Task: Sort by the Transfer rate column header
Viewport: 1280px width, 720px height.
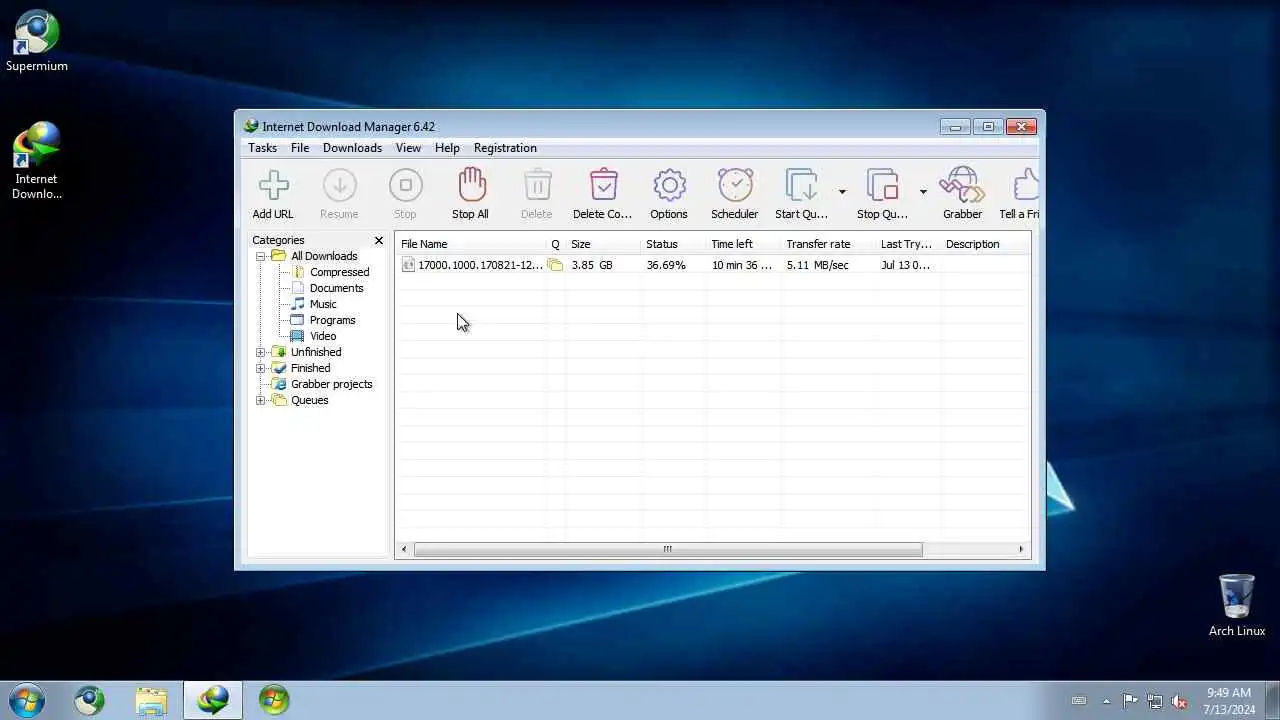Action: point(828,244)
